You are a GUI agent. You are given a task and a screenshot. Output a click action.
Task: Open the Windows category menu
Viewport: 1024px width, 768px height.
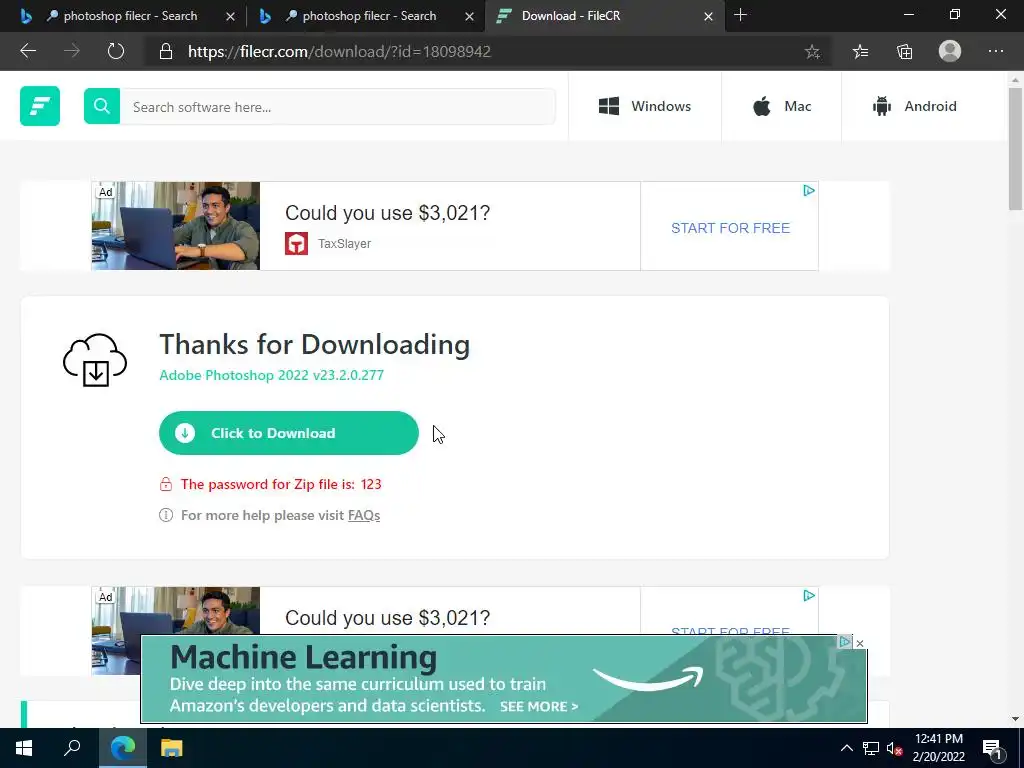coord(645,106)
